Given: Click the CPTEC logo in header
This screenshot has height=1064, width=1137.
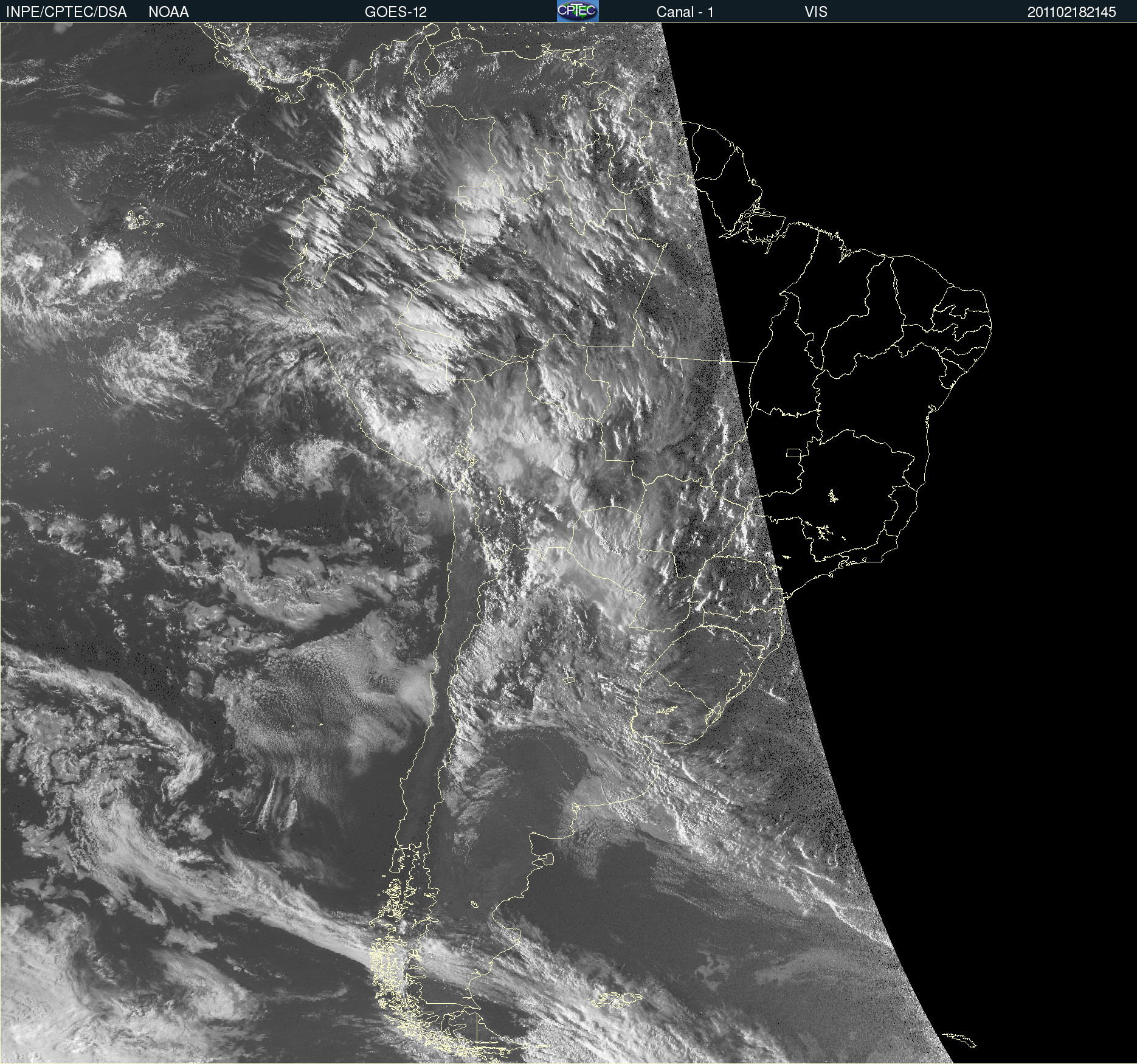Looking at the screenshot, I should pyautogui.click(x=578, y=11).
